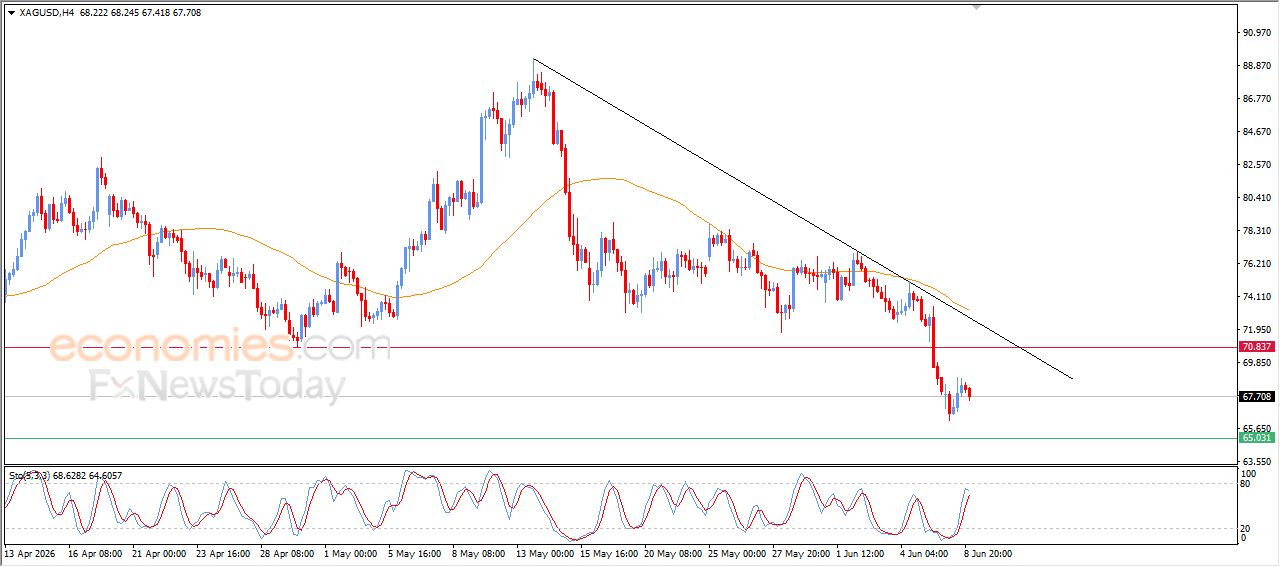
Task: Click the Sto(5,3,3) indicator label
Action: click(30, 476)
